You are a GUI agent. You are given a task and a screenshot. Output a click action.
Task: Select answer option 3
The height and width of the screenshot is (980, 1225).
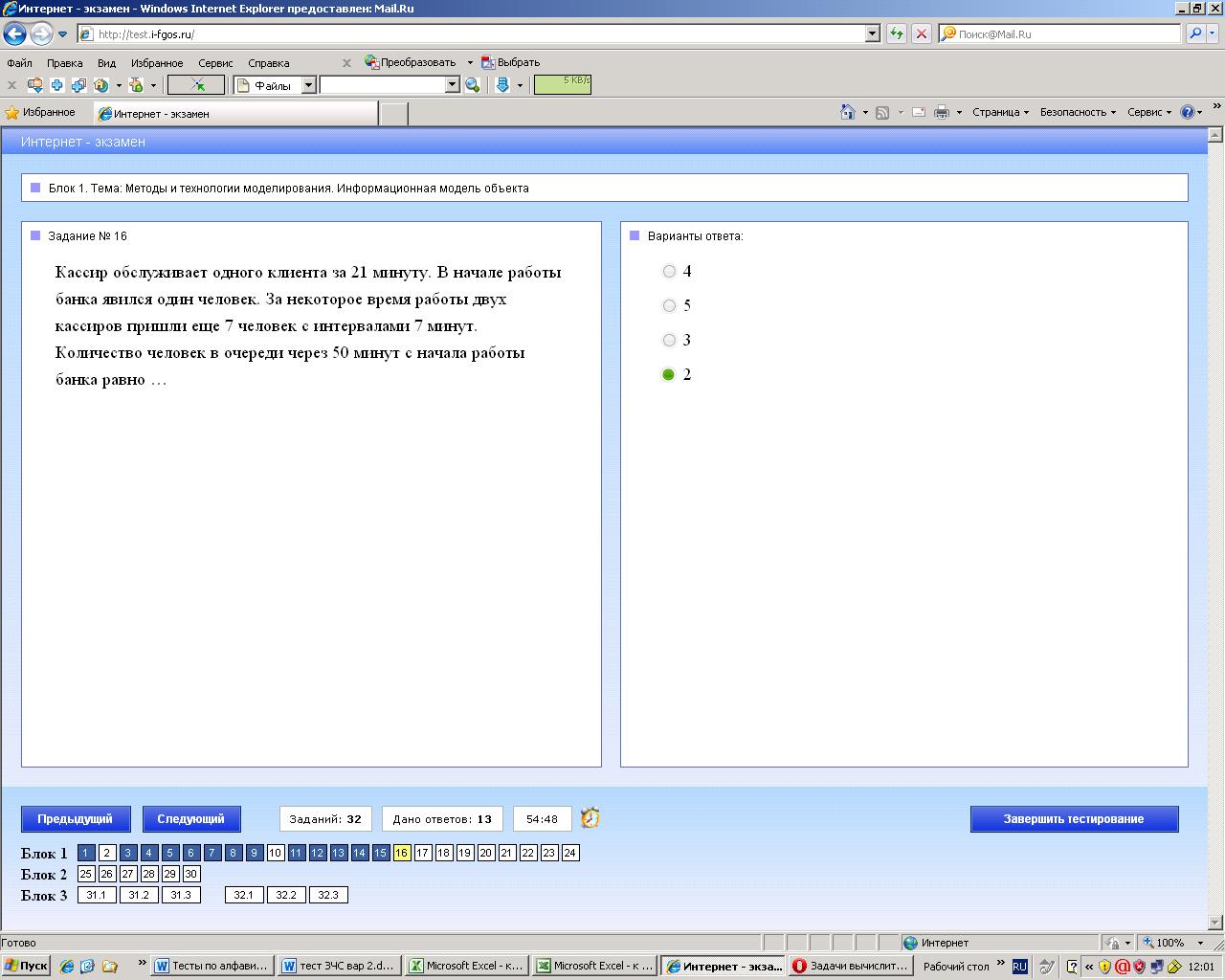pos(669,341)
